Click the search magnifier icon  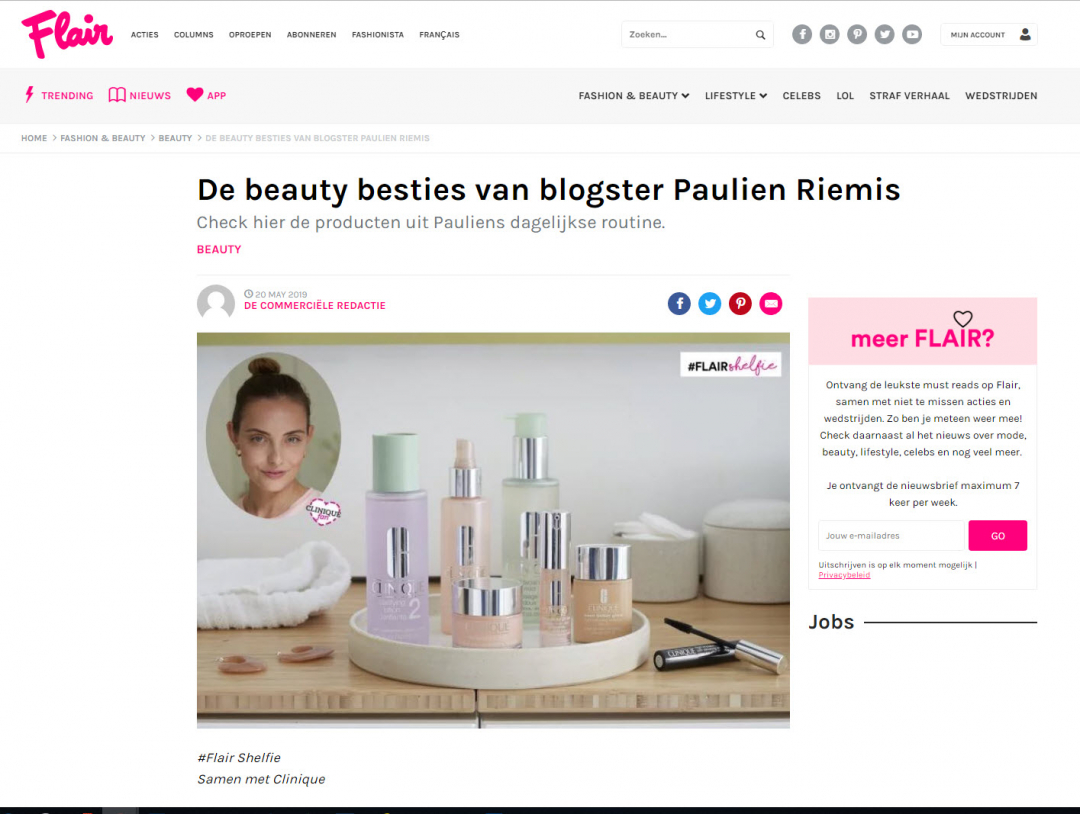click(760, 34)
